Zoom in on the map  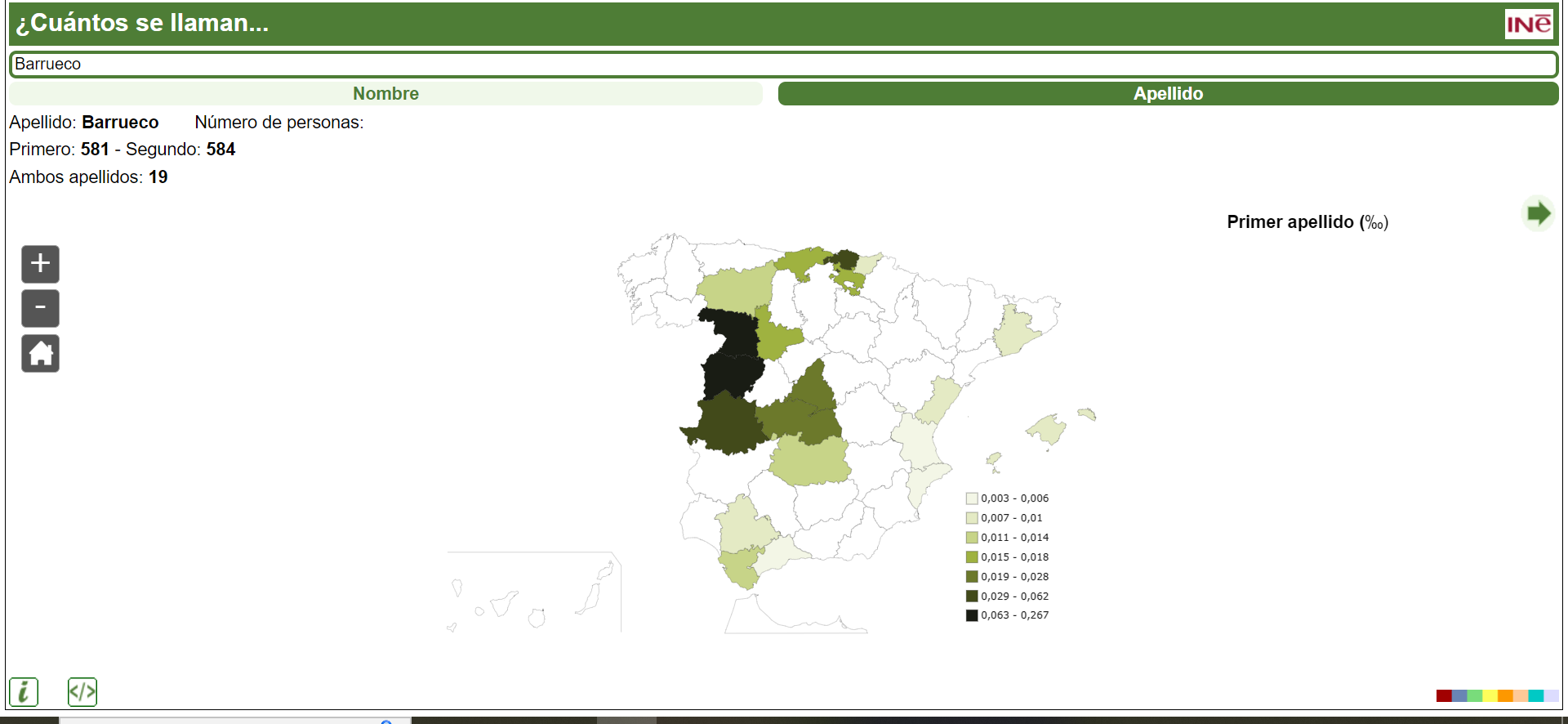point(40,264)
